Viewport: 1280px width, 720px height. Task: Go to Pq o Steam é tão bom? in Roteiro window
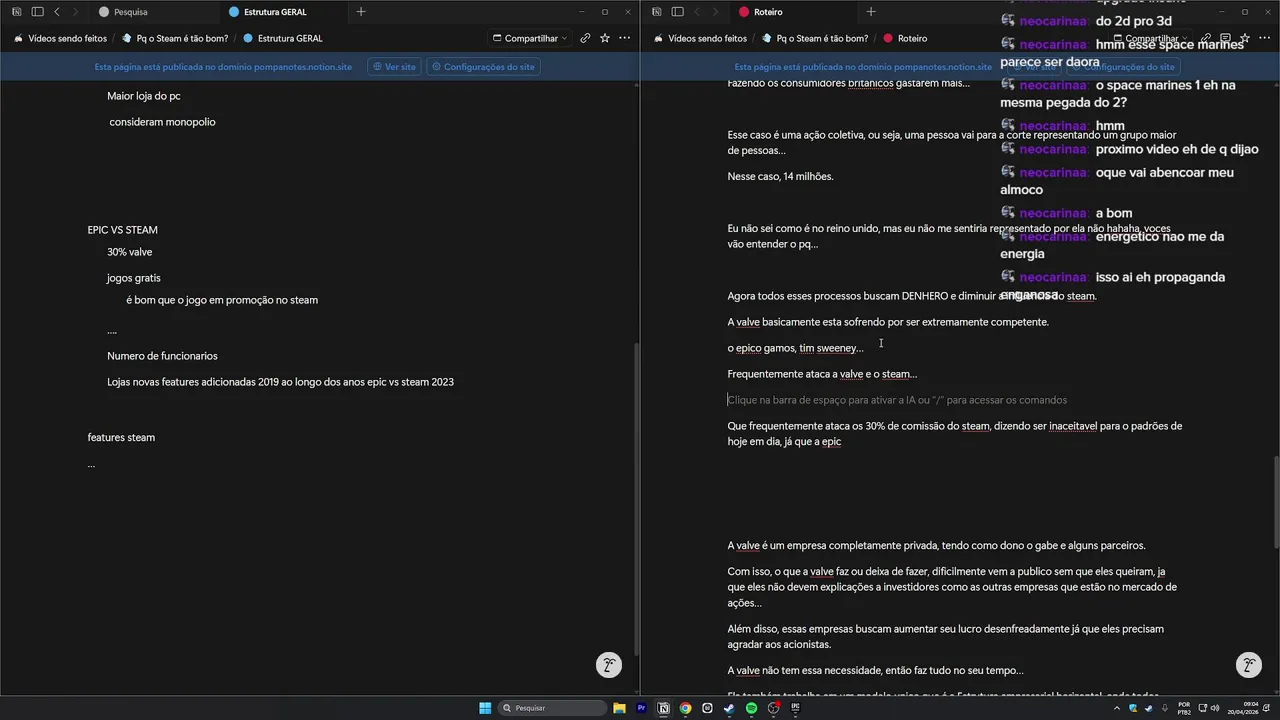click(x=815, y=38)
